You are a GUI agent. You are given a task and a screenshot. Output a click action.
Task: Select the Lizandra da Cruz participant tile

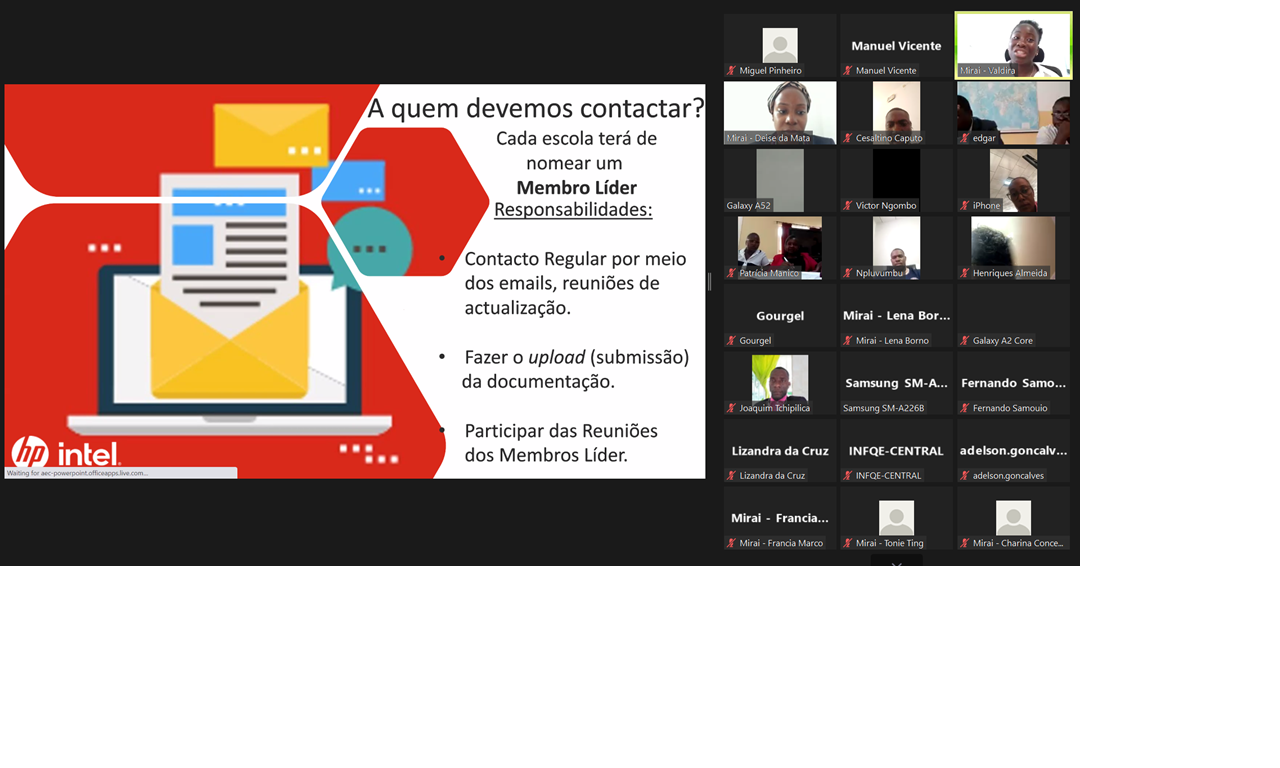(x=780, y=451)
